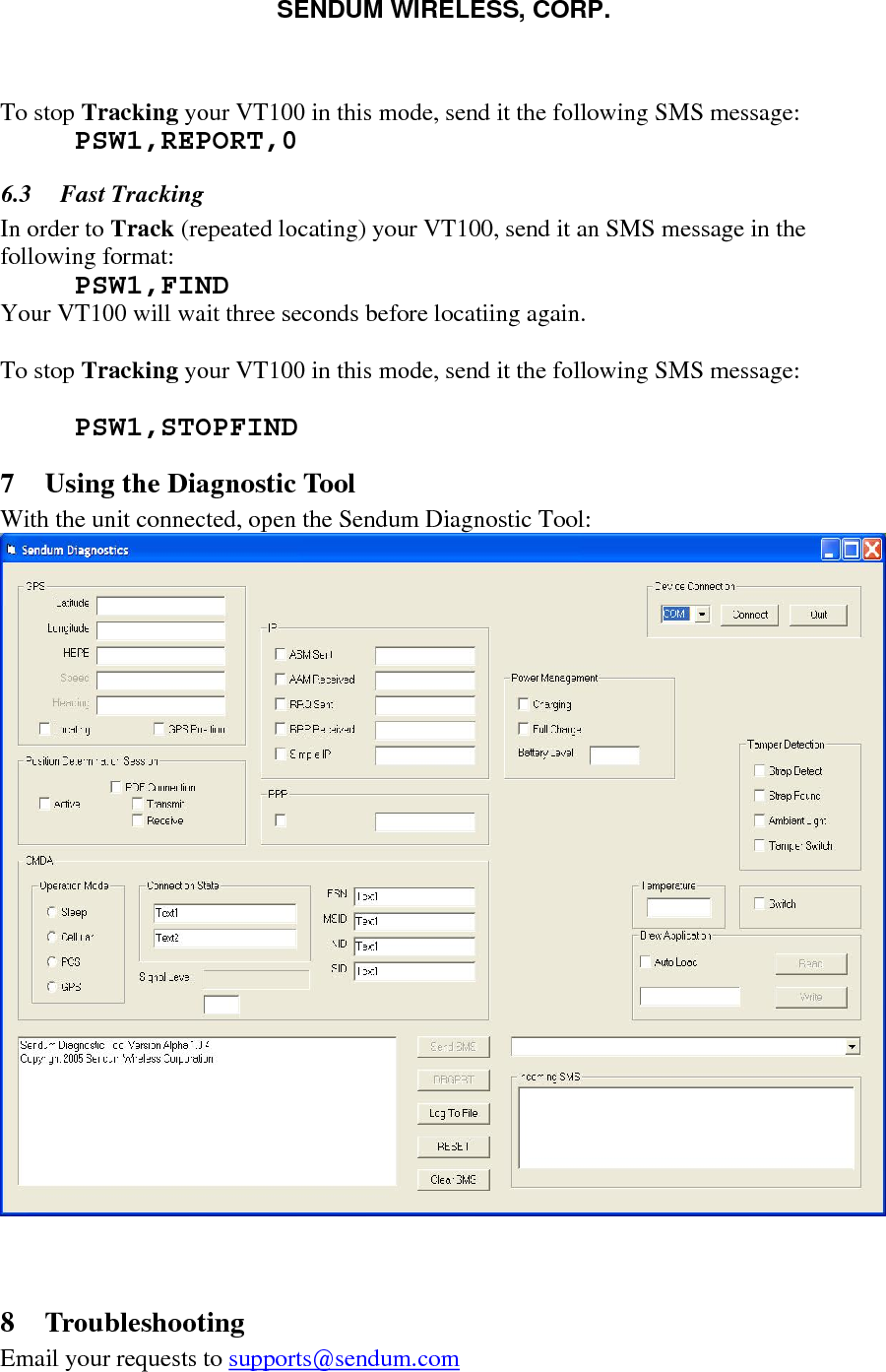The image size is (886, 1372).
Task: Click the MEID text field
Action: 414,921
